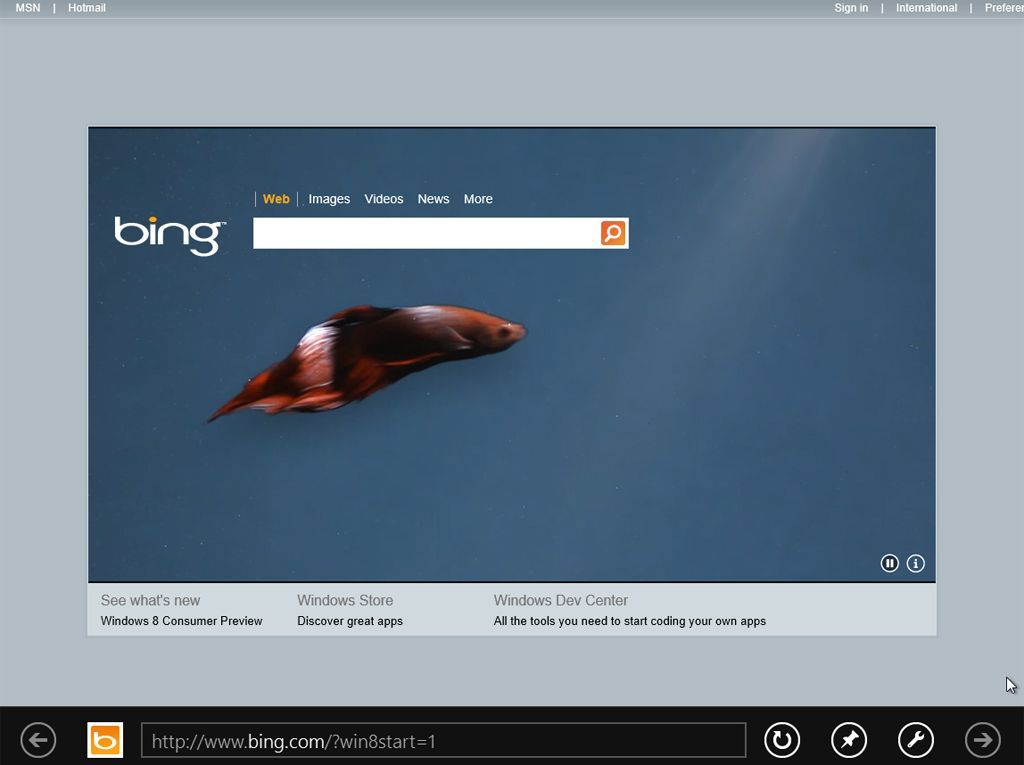Click the address bar URL field

[443, 740]
